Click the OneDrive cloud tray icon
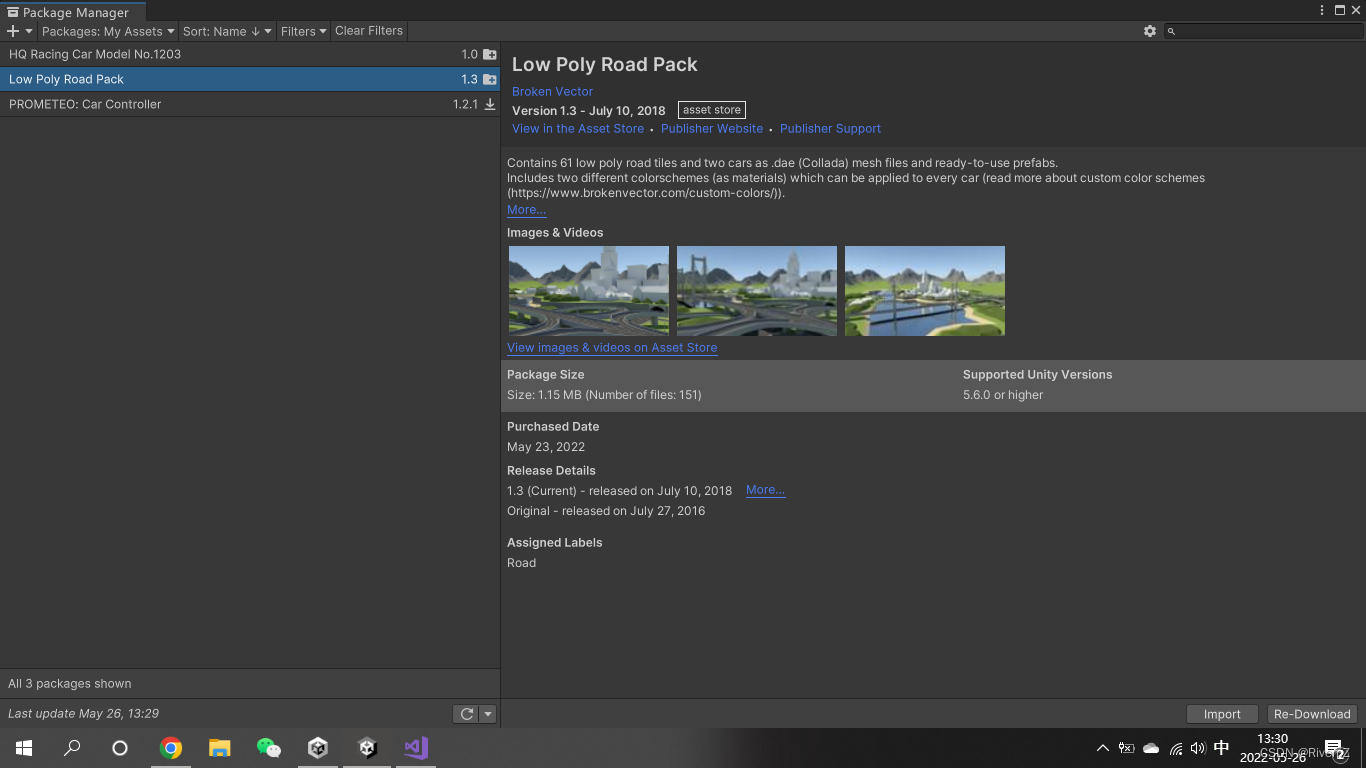This screenshot has width=1366, height=768. 1151,748
